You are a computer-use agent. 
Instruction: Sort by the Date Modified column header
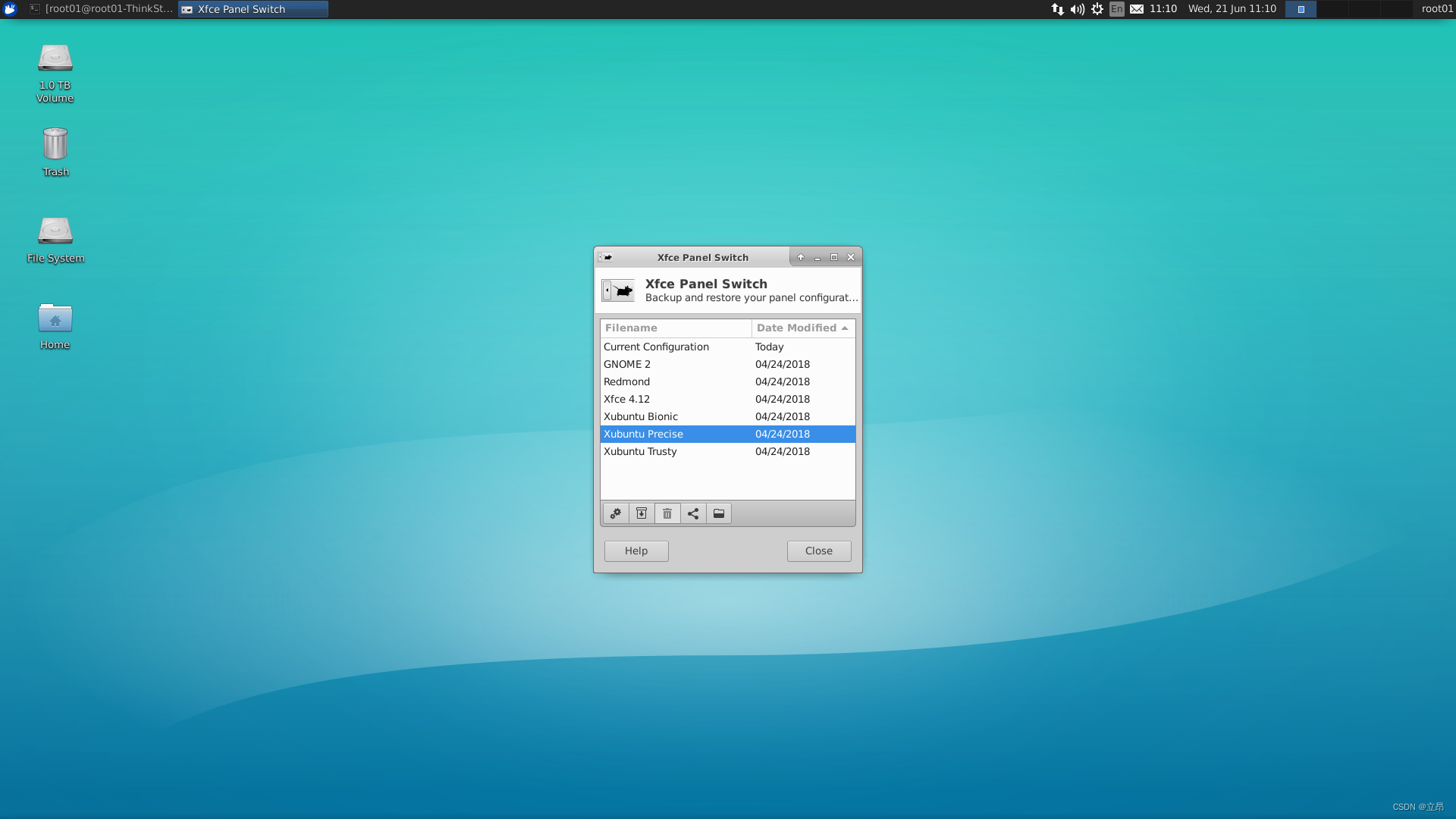coord(803,328)
